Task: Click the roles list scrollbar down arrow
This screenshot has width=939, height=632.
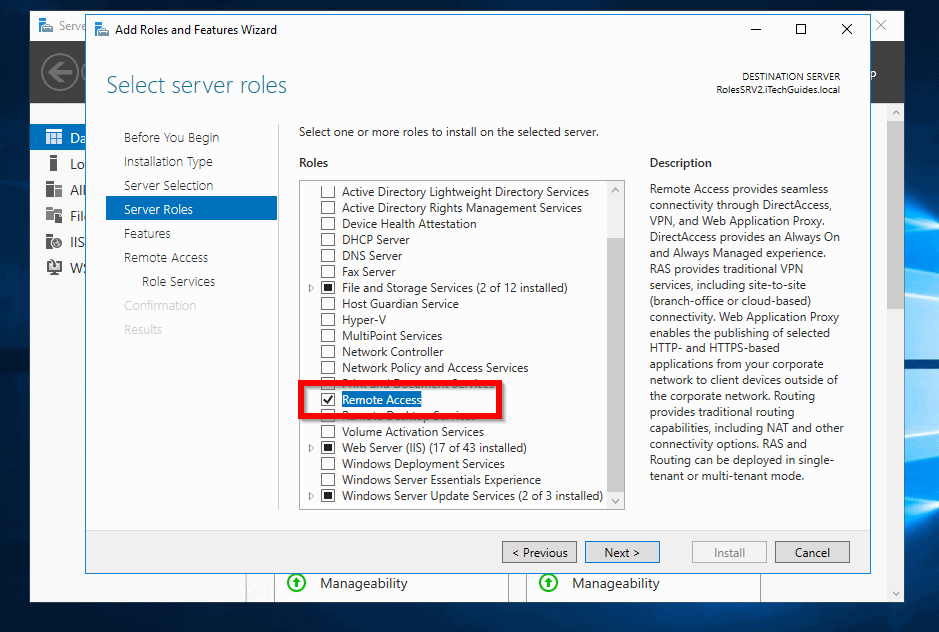Action: pyautogui.click(x=616, y=500)
